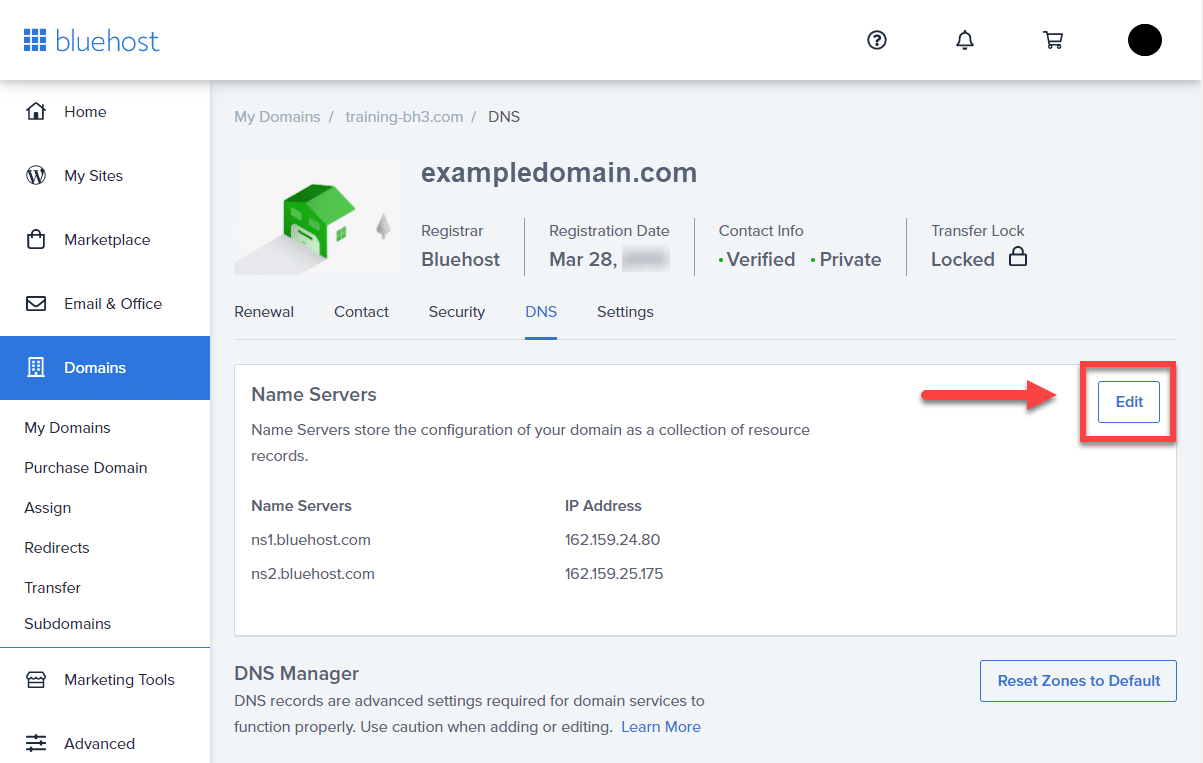Open the user profile avatar
This screenshot has width=1203, height=763.
pos(1144,40)
